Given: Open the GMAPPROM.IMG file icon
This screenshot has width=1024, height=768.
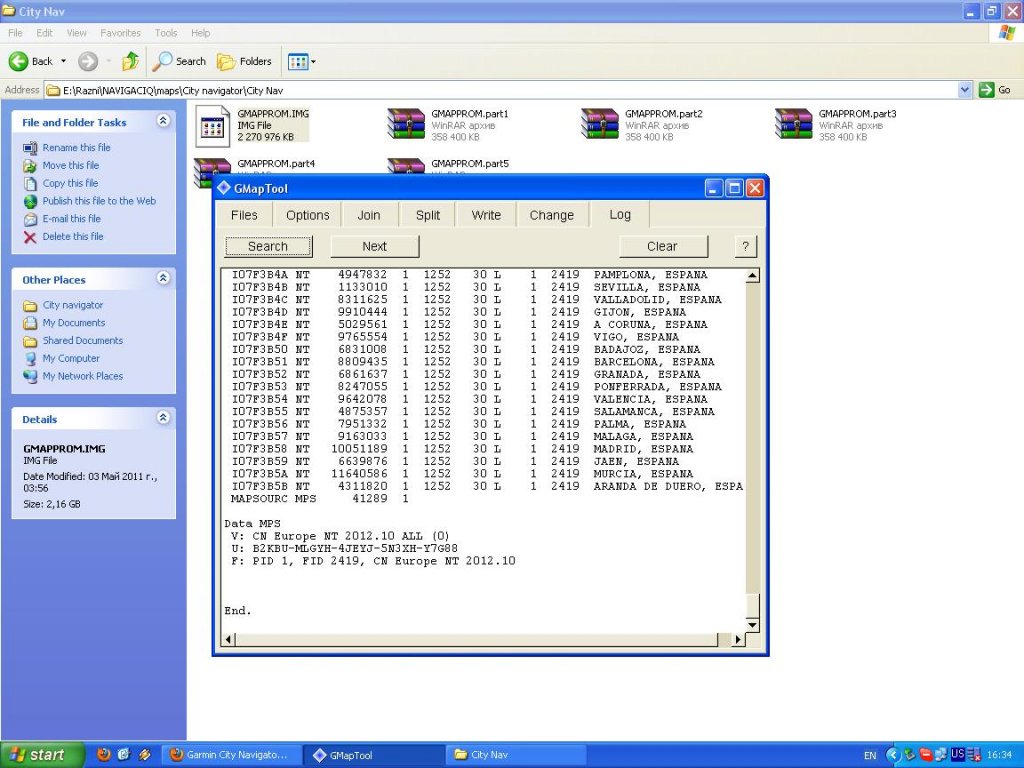Looking at the screenshot, I should [x=212, y=125].
